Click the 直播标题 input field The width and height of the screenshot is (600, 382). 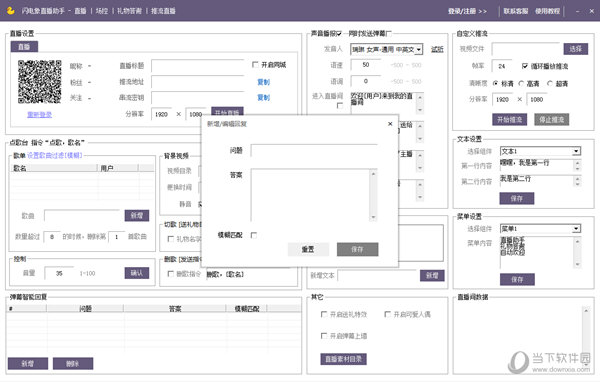point(198,65)
